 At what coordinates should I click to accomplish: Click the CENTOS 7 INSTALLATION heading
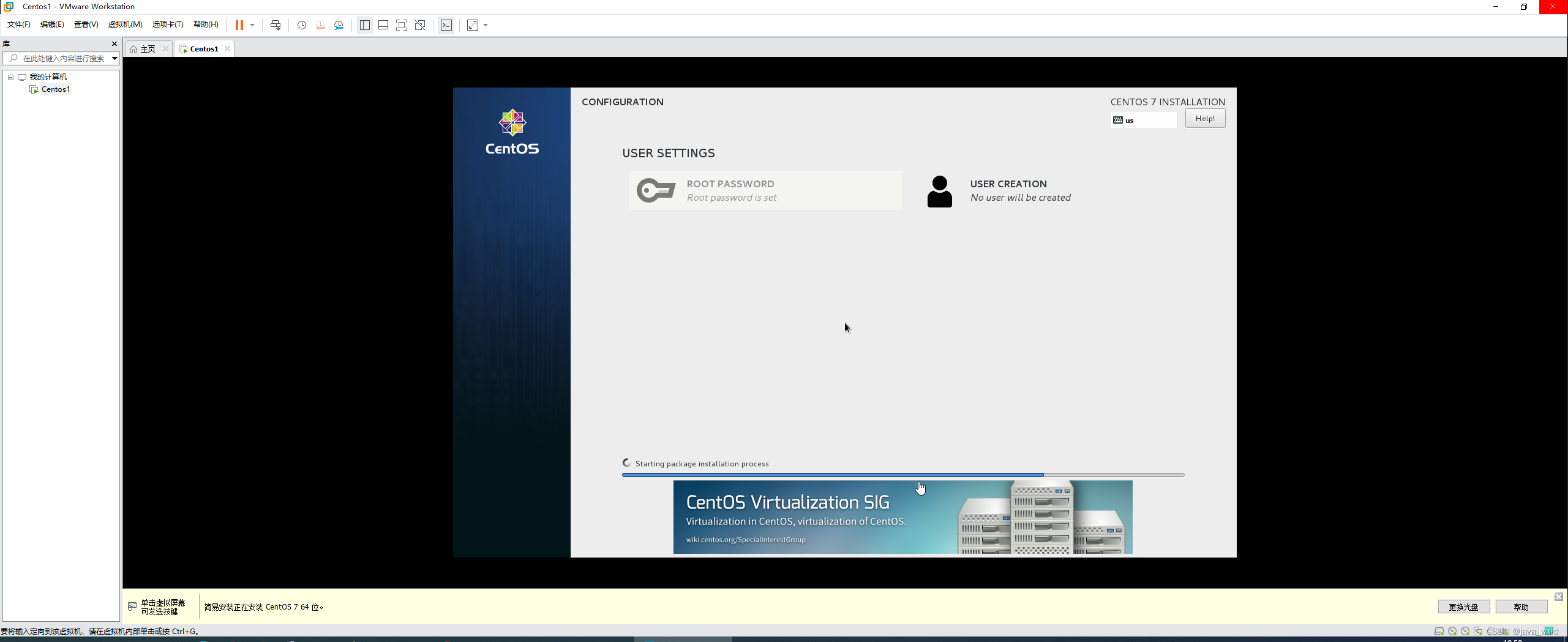tap(1168, 102)
